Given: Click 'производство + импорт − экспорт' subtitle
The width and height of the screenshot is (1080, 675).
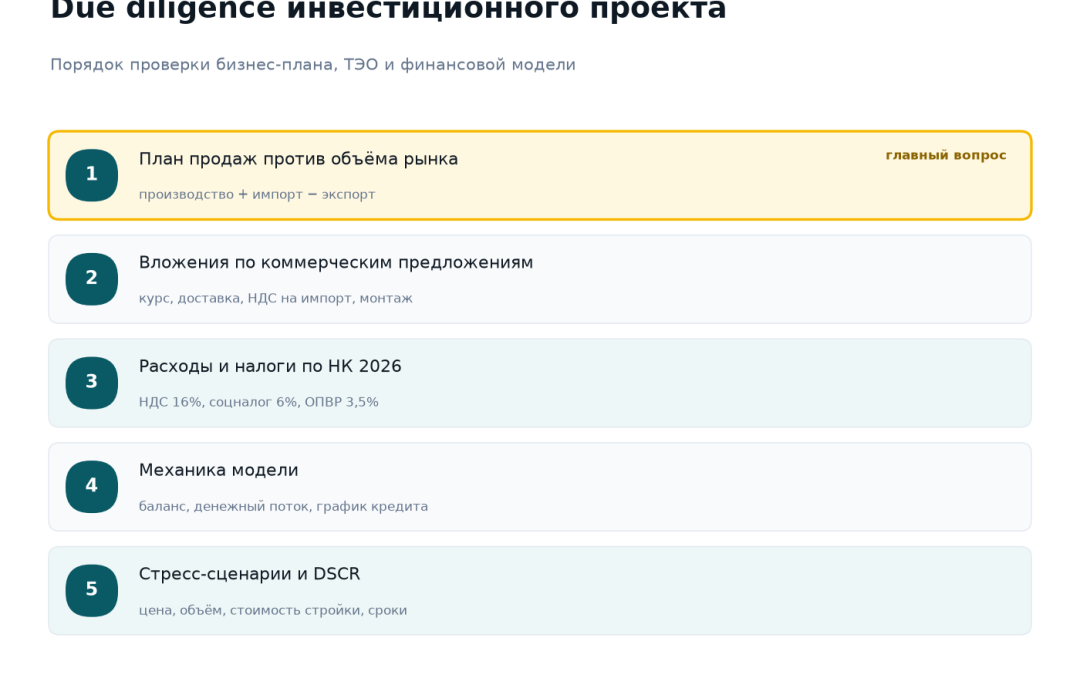Looking at the screenshot, I should click(x=257, y=195).
